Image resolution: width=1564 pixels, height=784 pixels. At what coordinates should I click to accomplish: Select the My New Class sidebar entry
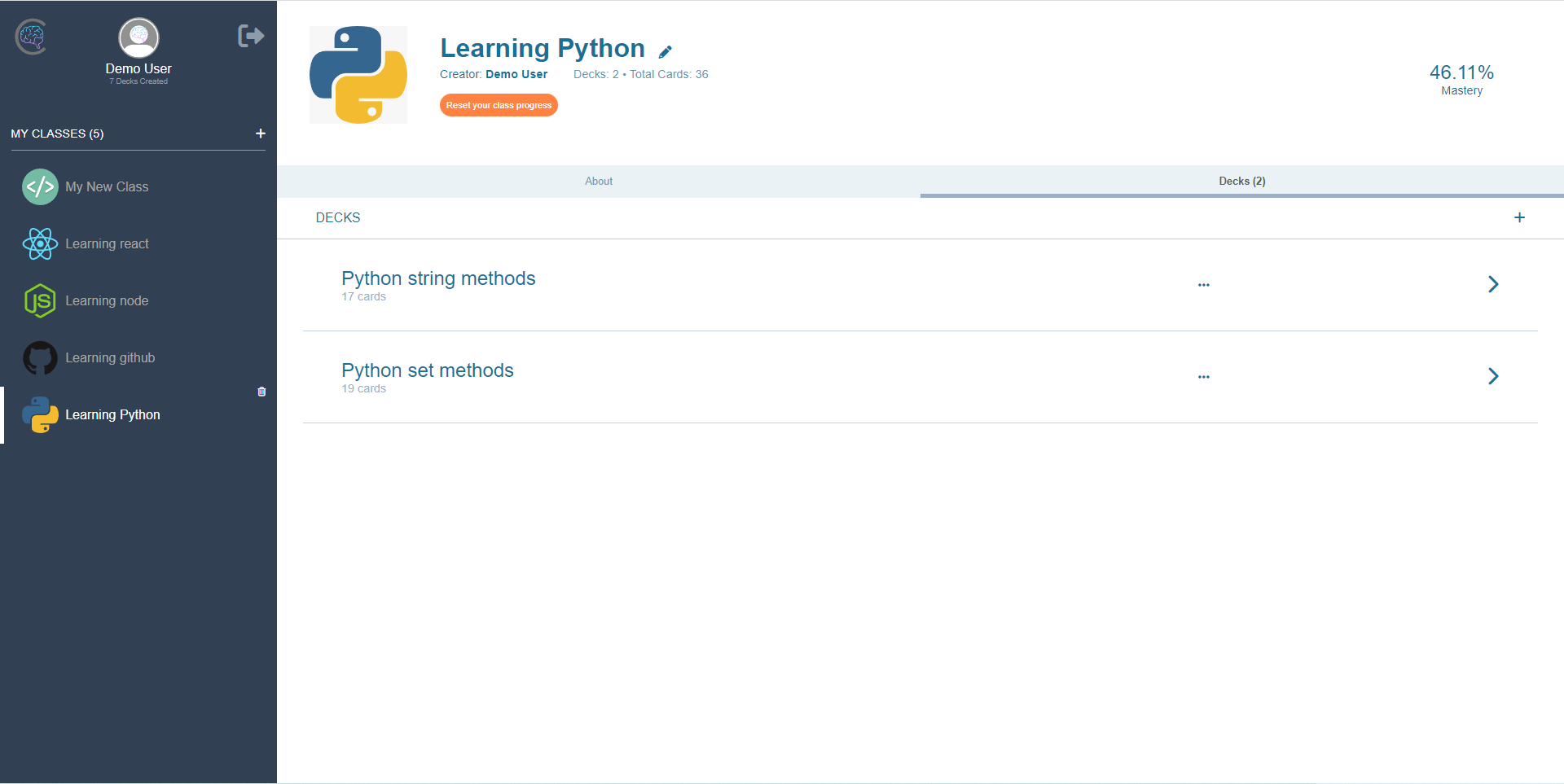point(107,186)
